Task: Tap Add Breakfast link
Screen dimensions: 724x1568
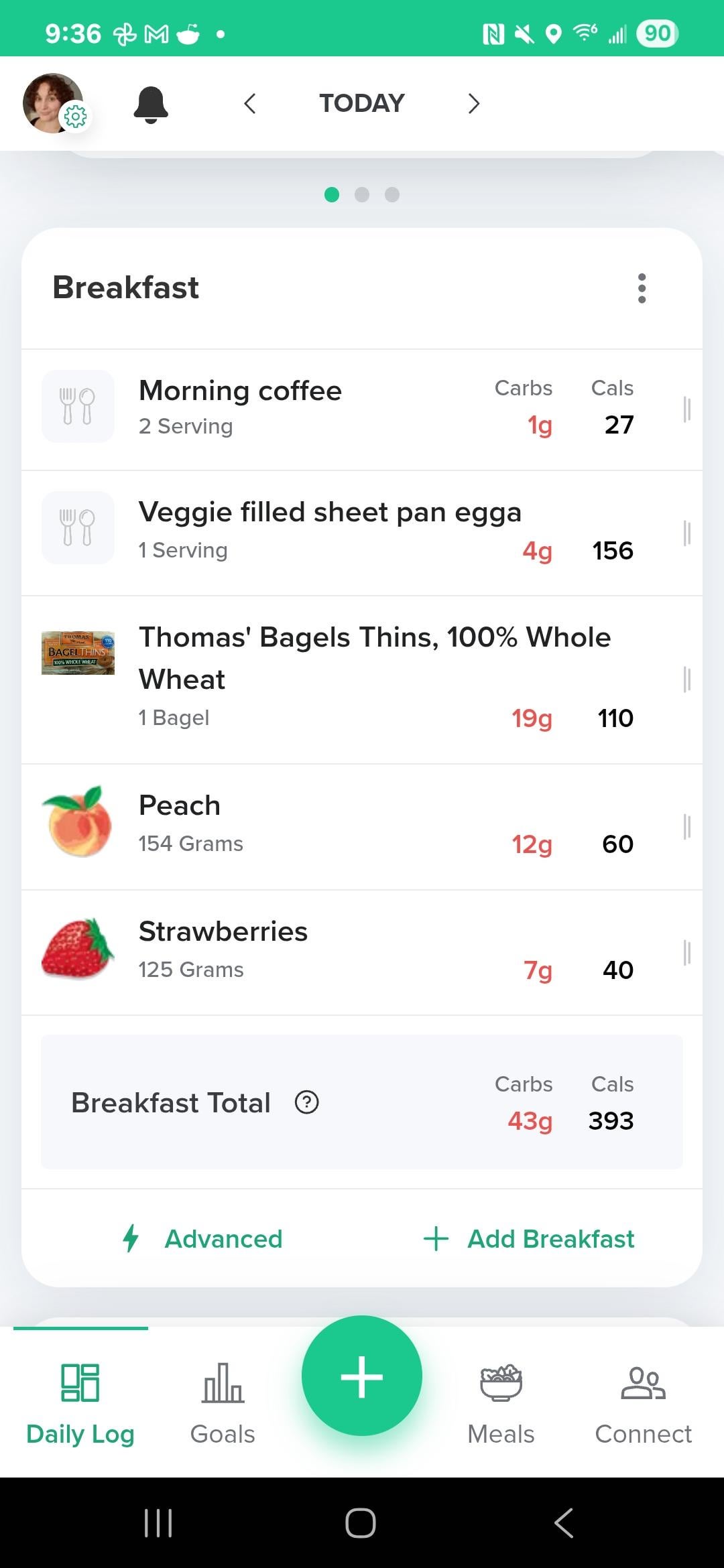Action: pyautogui.click(x=529, y=1239)
